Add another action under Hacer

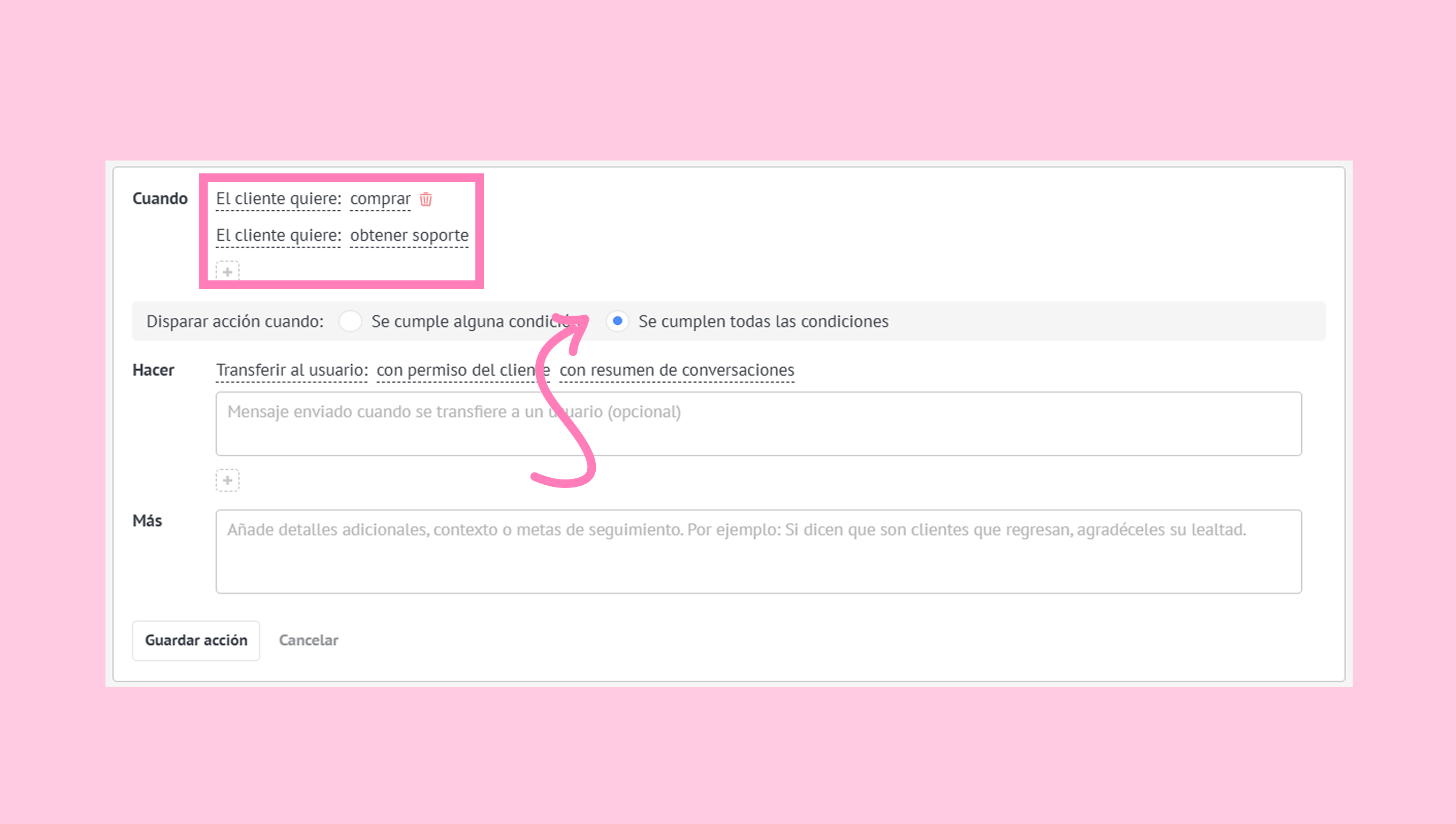click(x=227, y=480)
